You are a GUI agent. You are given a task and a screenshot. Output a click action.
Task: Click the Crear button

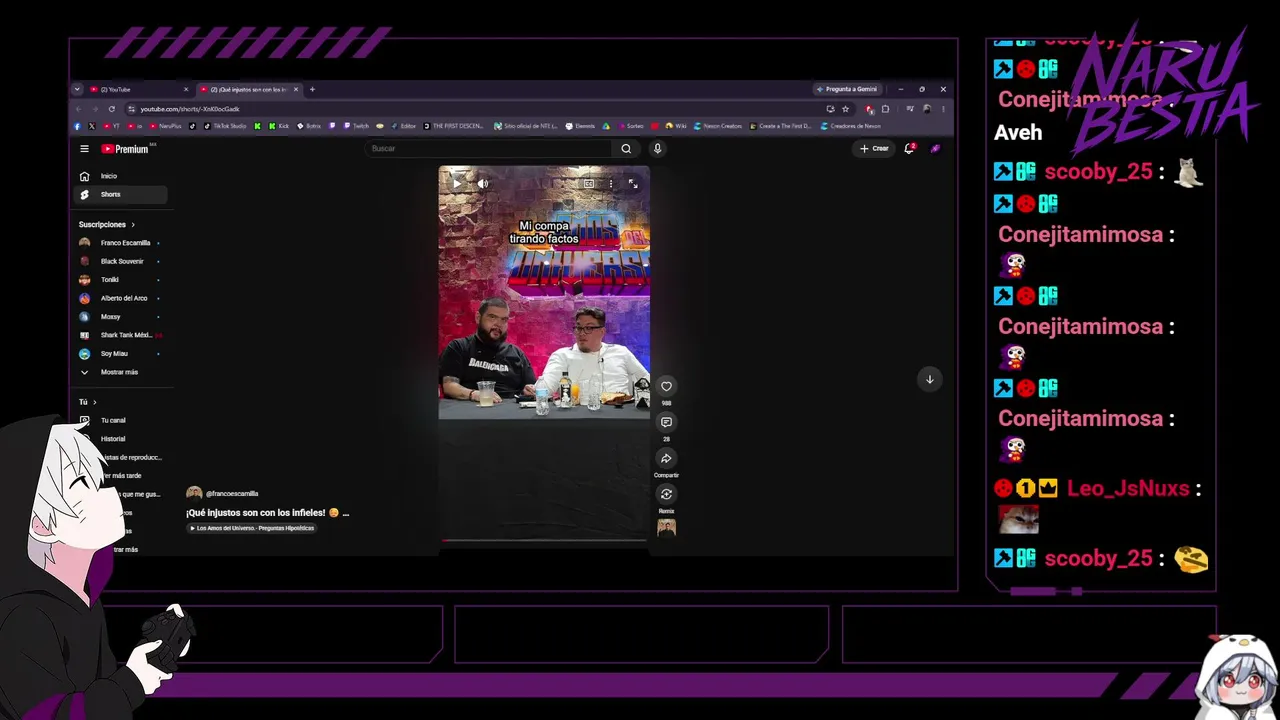pos(874,148)
